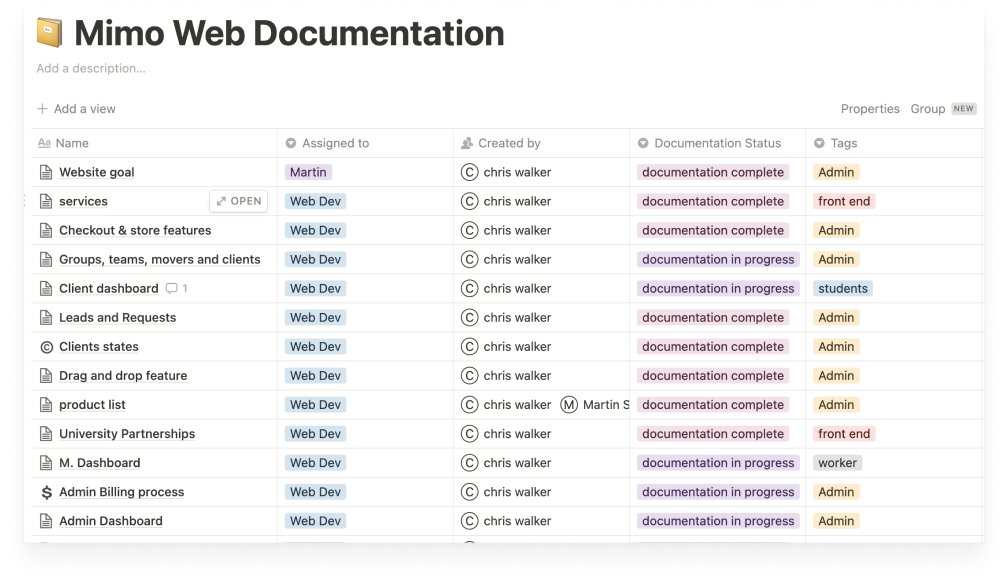Open Drag and drop feature page
1008x583 pixels.
pyautogui.click(x=123, y=376)
